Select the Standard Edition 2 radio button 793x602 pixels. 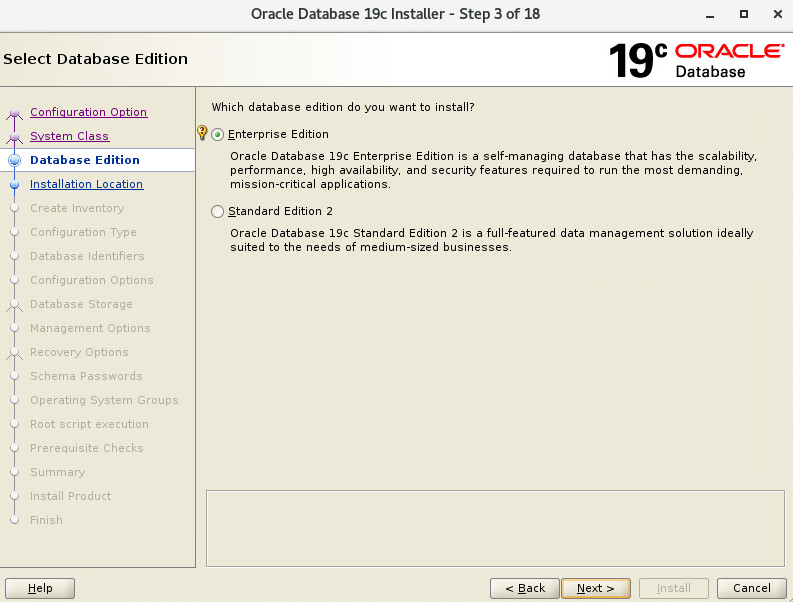point(217,211)
